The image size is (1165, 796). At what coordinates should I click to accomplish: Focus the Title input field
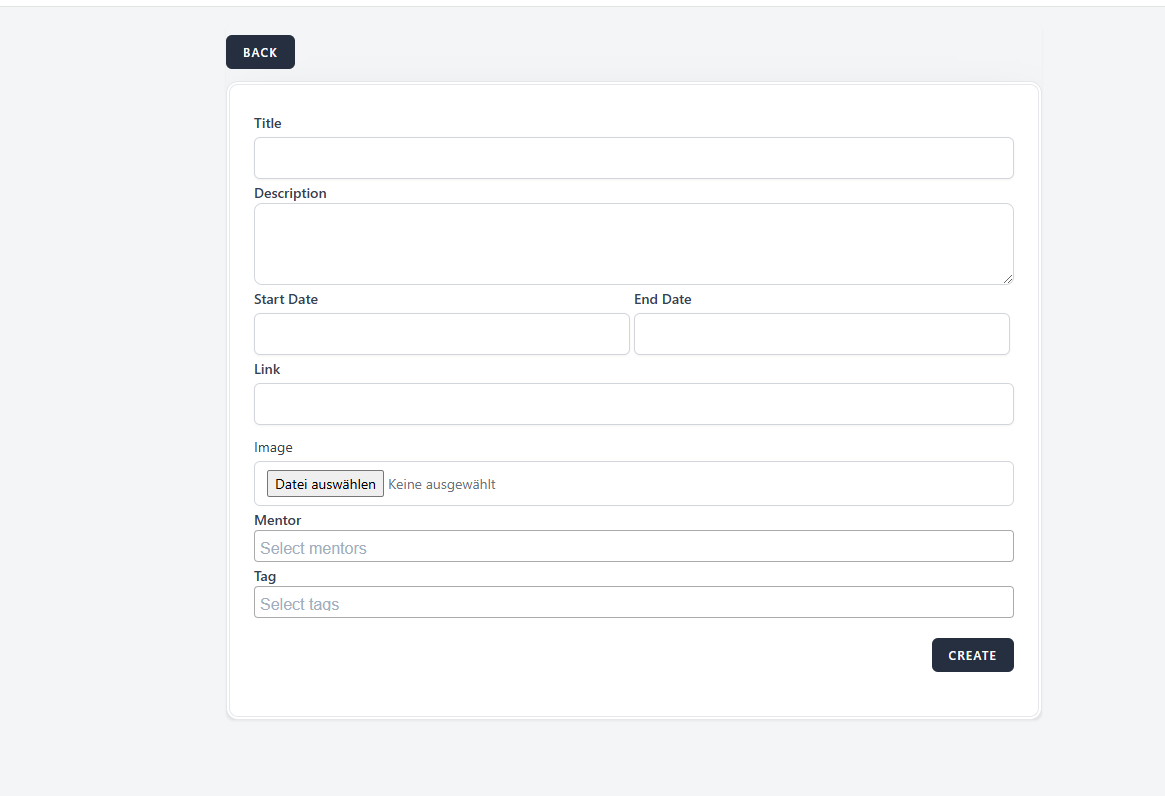point(633,158)
